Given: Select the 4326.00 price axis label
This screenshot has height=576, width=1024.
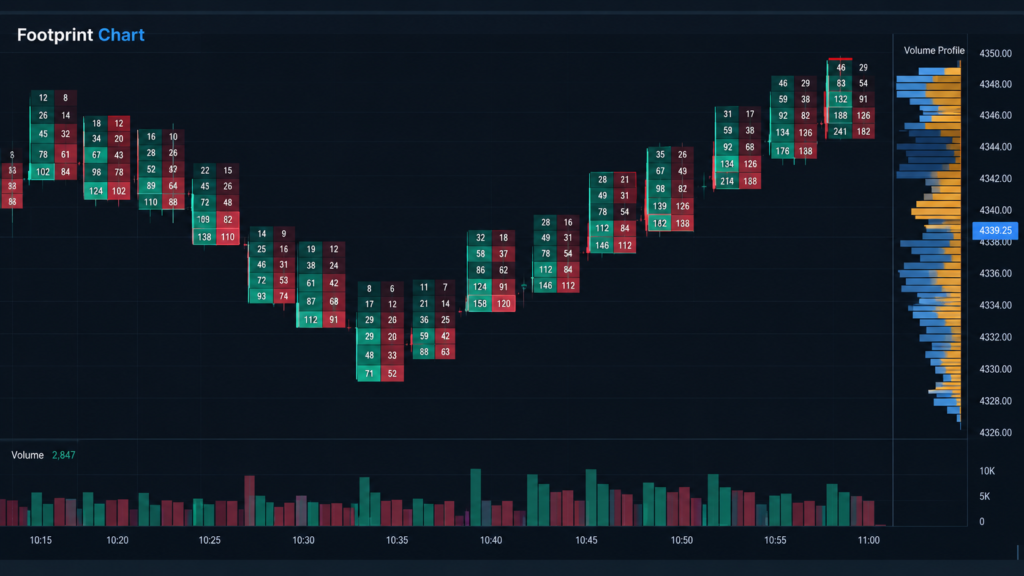Looking at the screenshot, I should (x=995, y=432).
